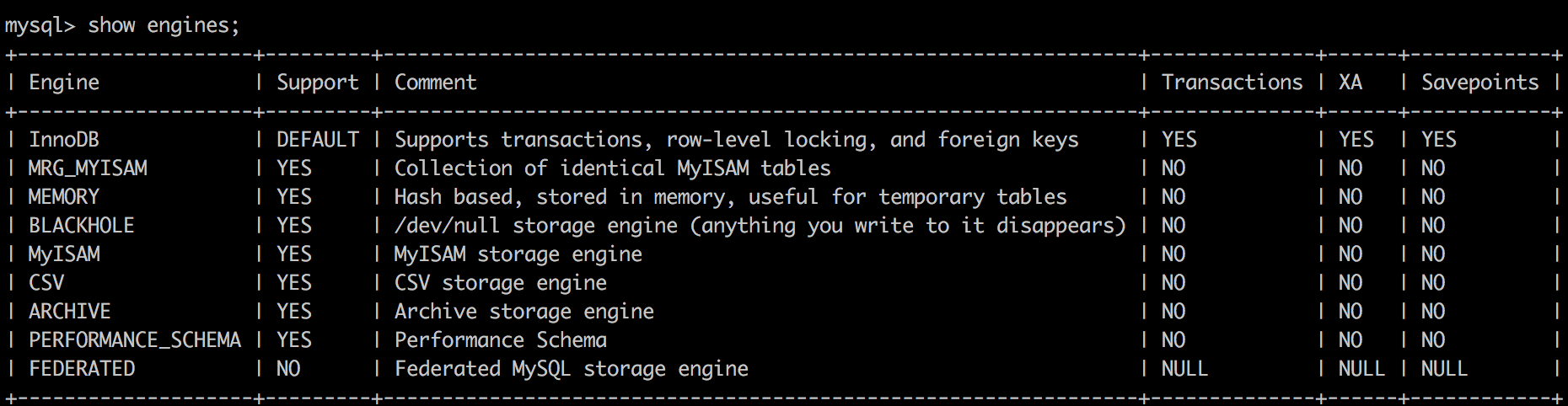Click the Comment column header
The width and height of the screenshot is (1568, 406).
pyautogui.click(x=436, y=83)
